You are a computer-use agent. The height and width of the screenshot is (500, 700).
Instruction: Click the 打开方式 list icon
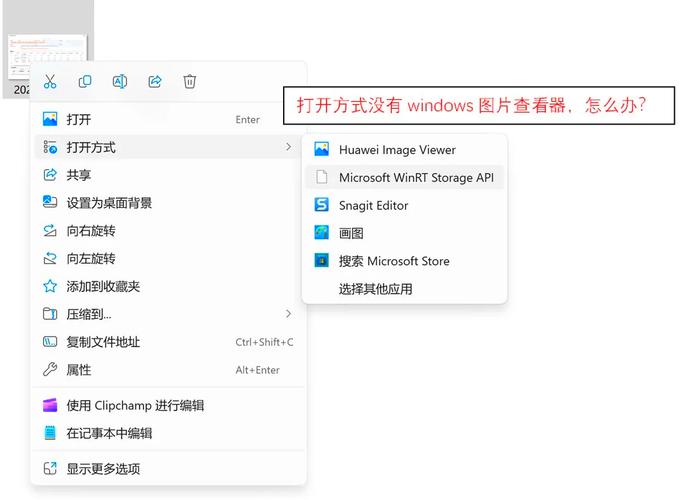(50, 147)
